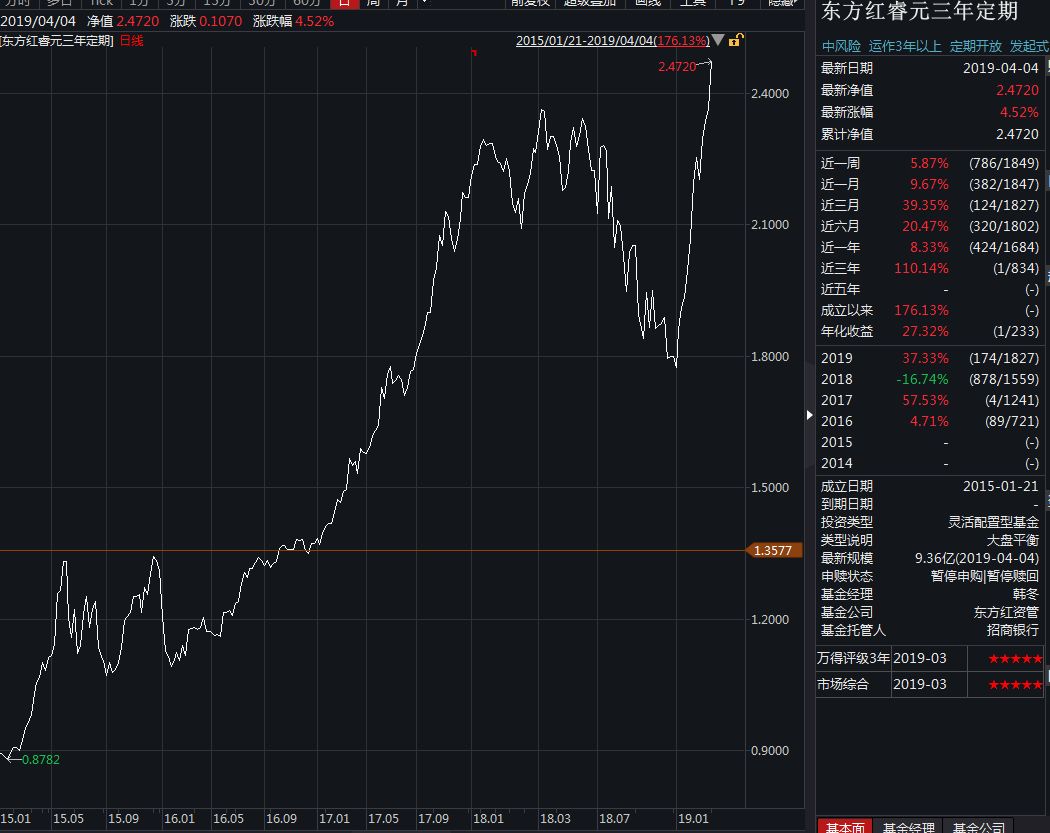Click the 2019 return 37.33%
This screenshot has width=1050, height=833.
pos(925,358)
